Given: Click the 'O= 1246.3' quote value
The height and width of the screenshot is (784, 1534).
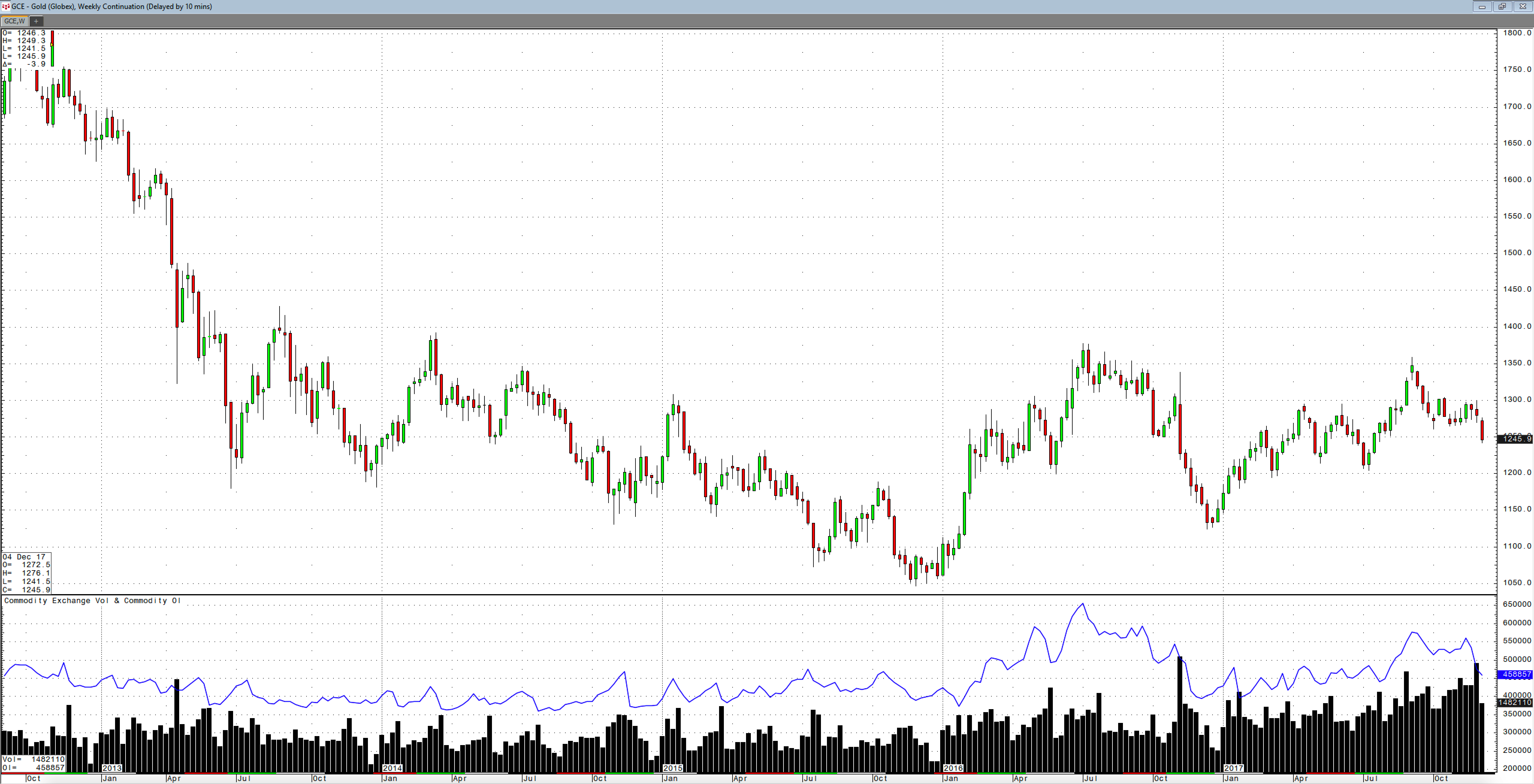Looking at the screenshot, I should tap(24, 33).
